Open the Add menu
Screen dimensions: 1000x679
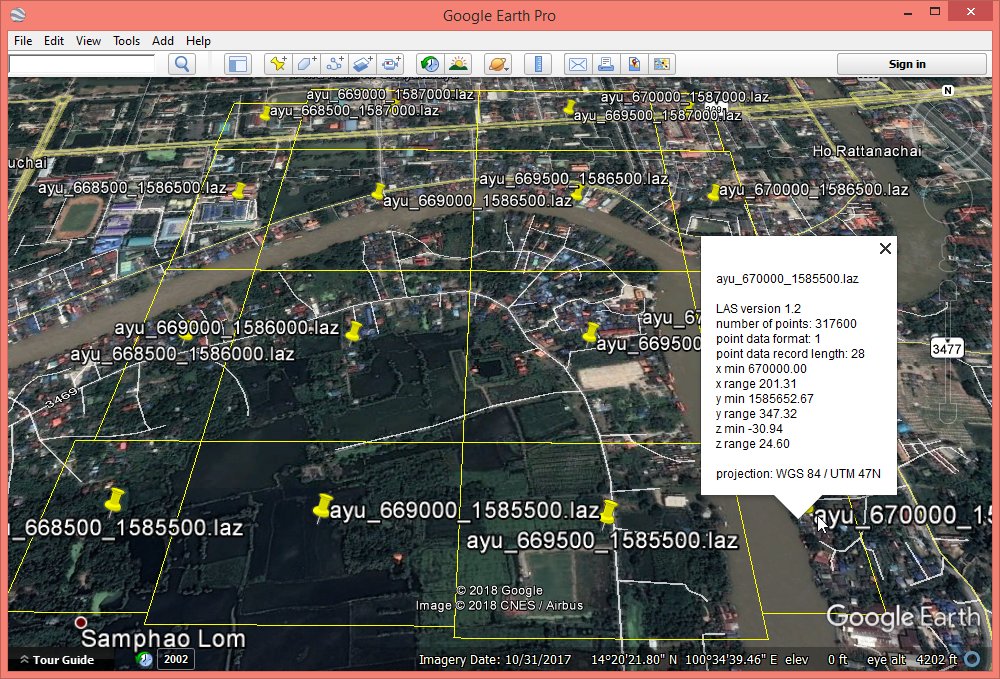pyautogui.click(x=163, y=41)
